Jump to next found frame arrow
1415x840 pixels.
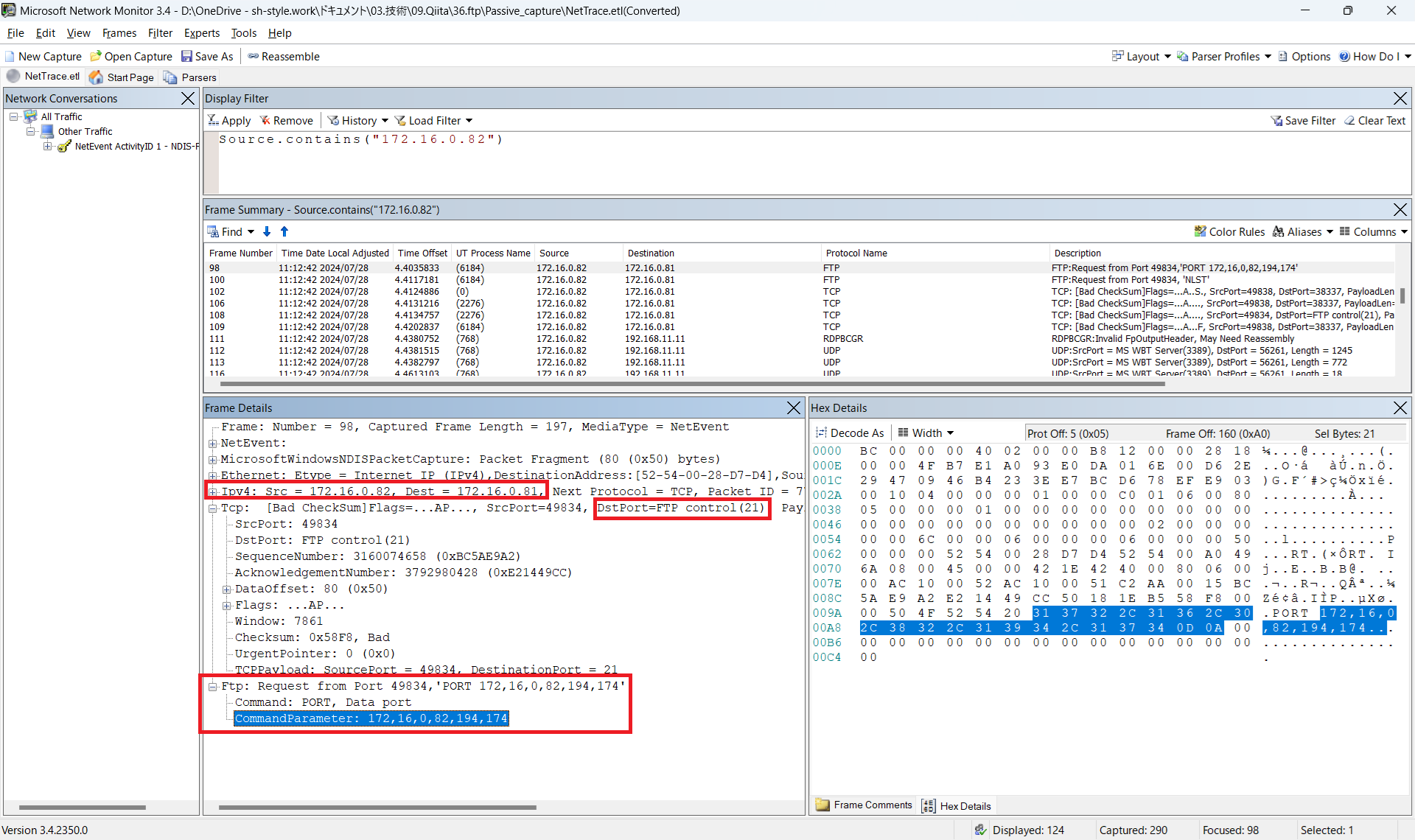pos(267,232)
